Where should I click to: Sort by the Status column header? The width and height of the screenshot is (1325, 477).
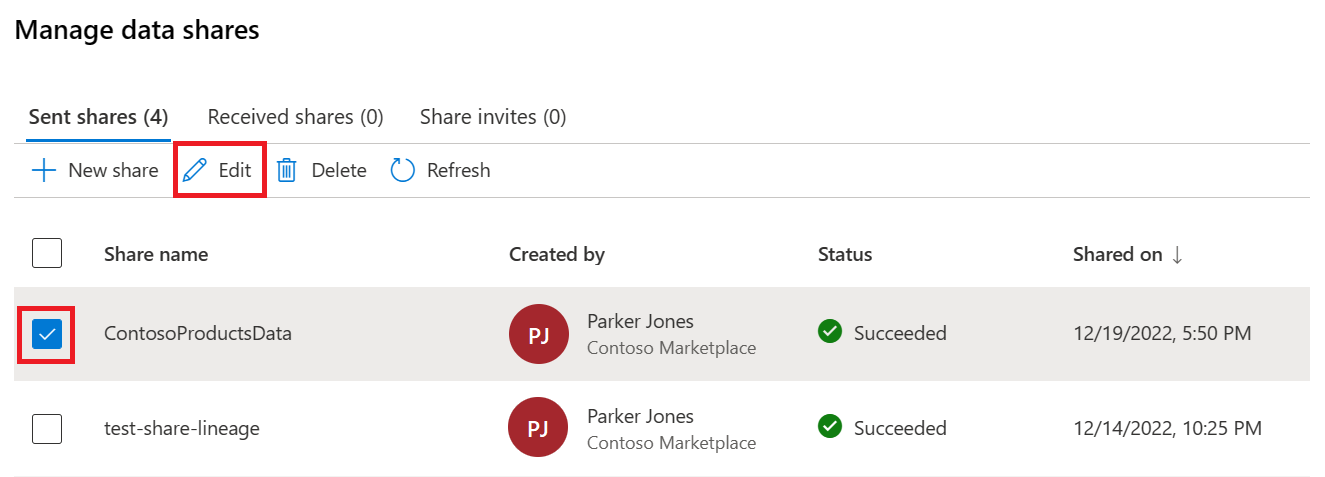(845, 254)
